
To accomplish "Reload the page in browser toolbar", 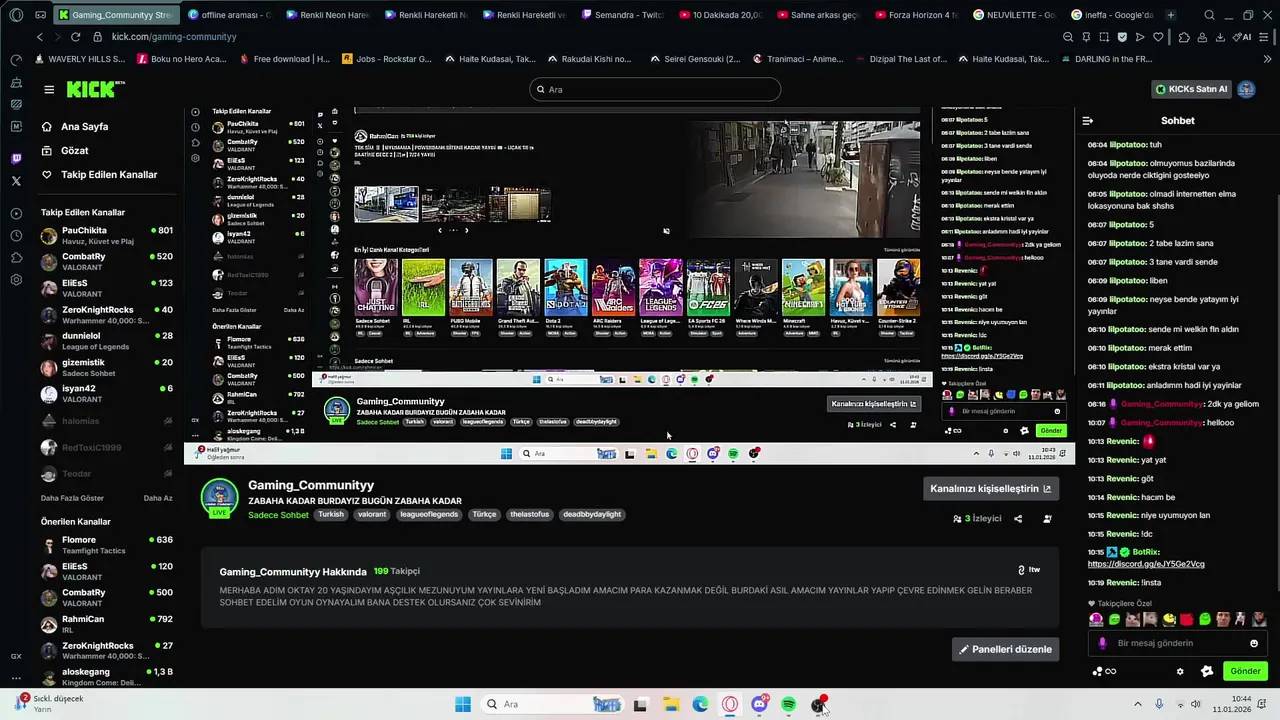I will pyautogui.click(x=75, y=37).
